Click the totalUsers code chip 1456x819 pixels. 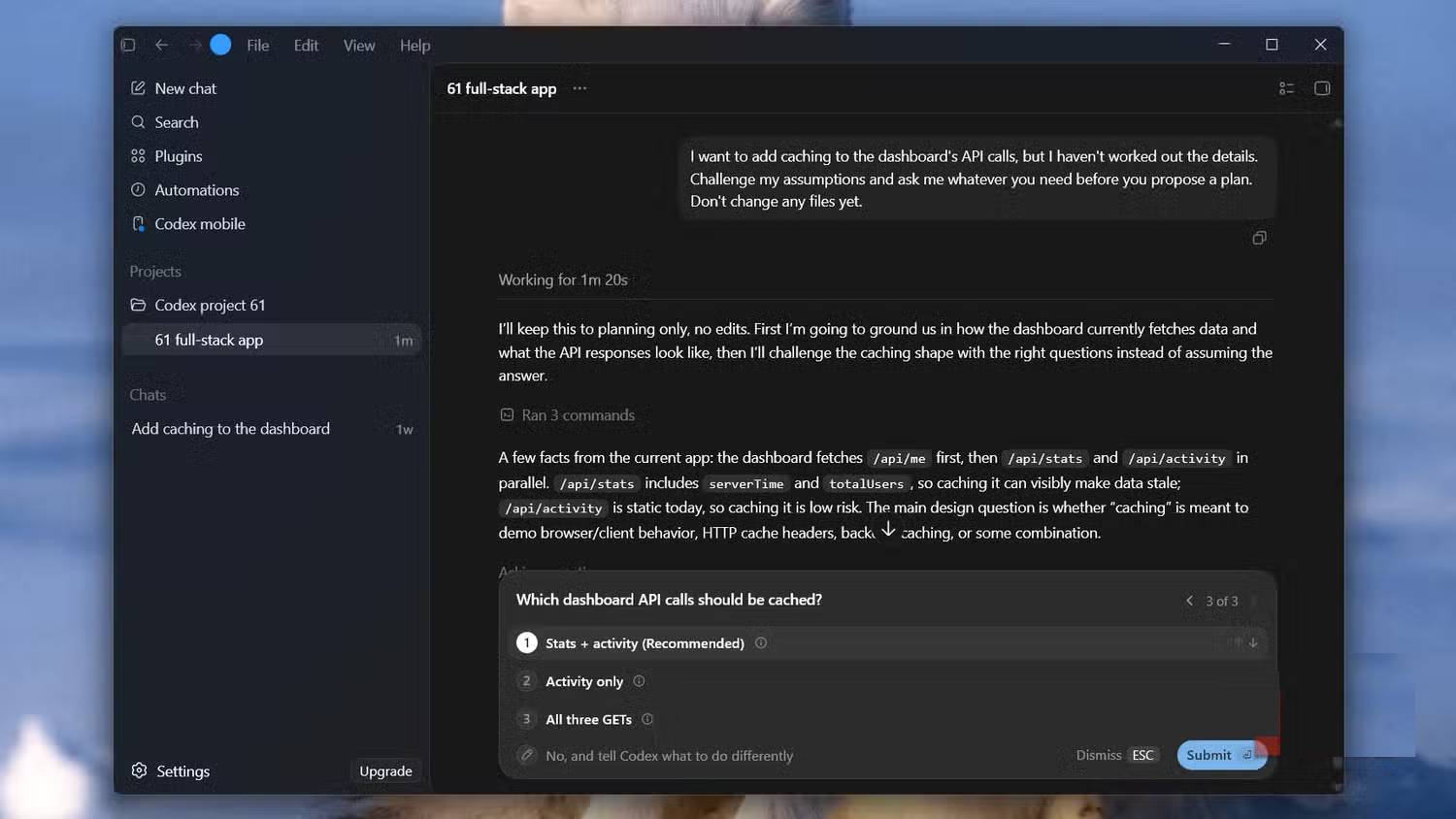click(x=866, y=484)
